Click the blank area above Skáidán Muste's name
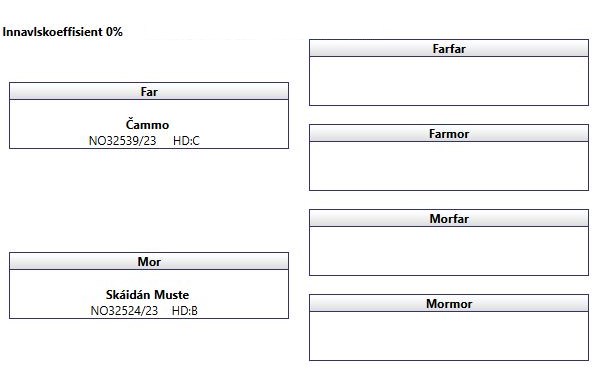595x391 pixels. click(x=149, y=279)
